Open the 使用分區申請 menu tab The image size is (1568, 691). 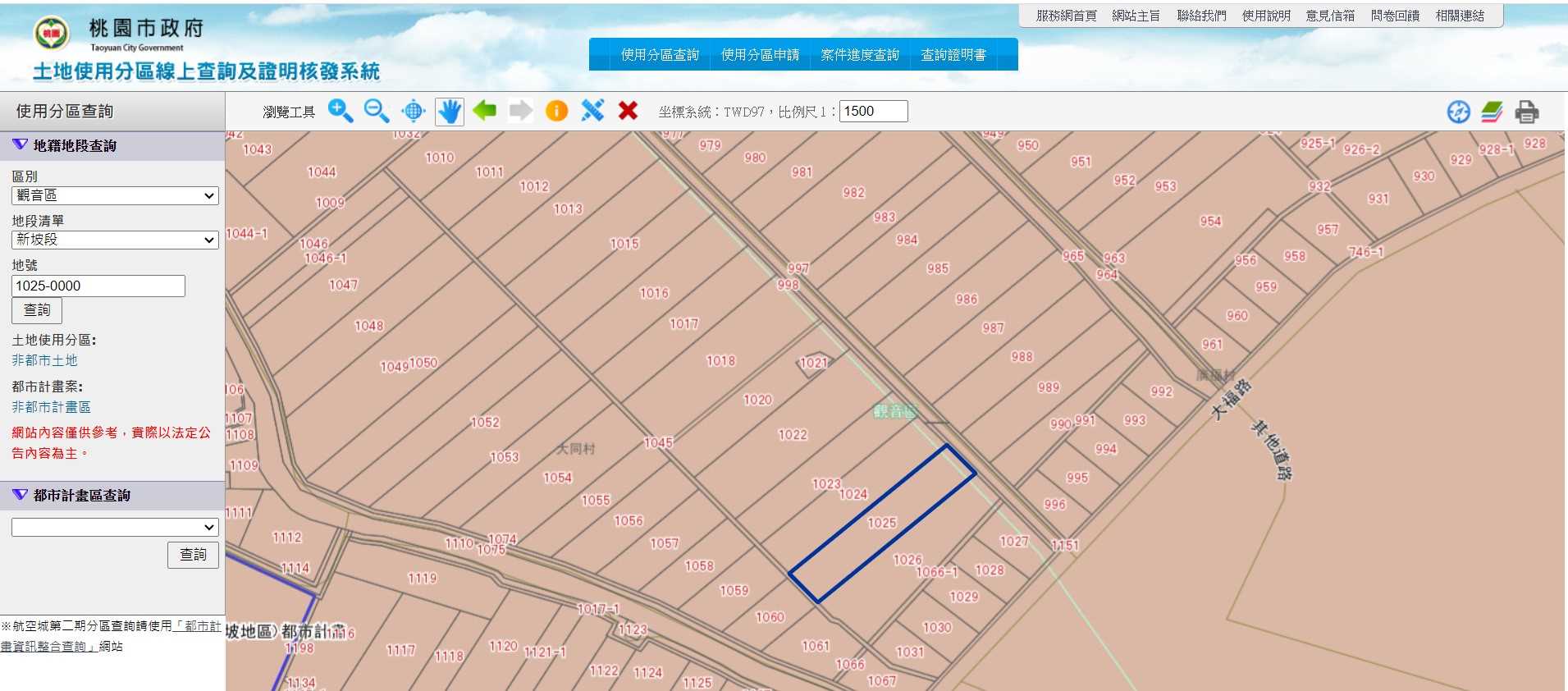pyautogui.click(x=760, y=55)
